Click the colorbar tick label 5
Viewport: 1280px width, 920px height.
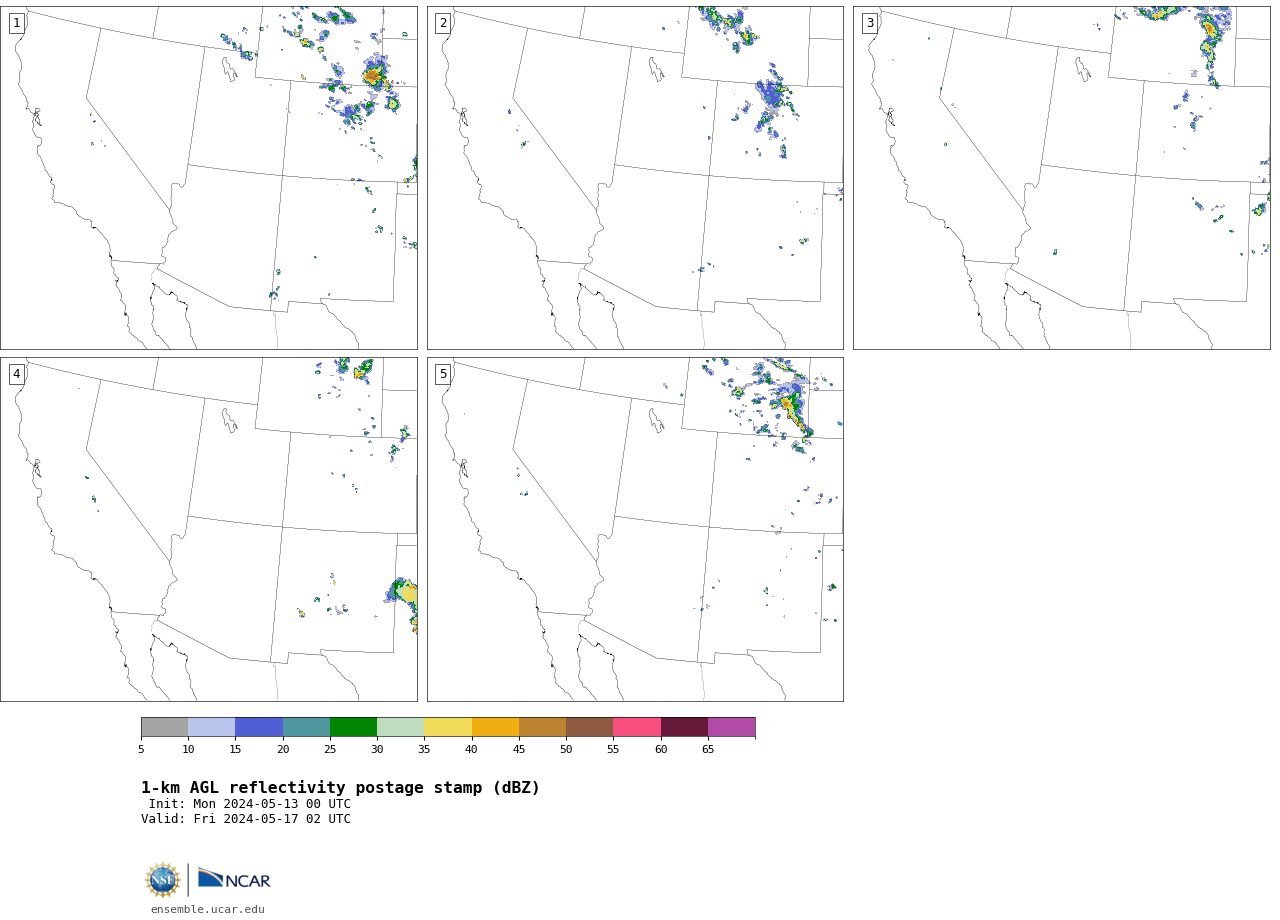(x=141, y=749)
